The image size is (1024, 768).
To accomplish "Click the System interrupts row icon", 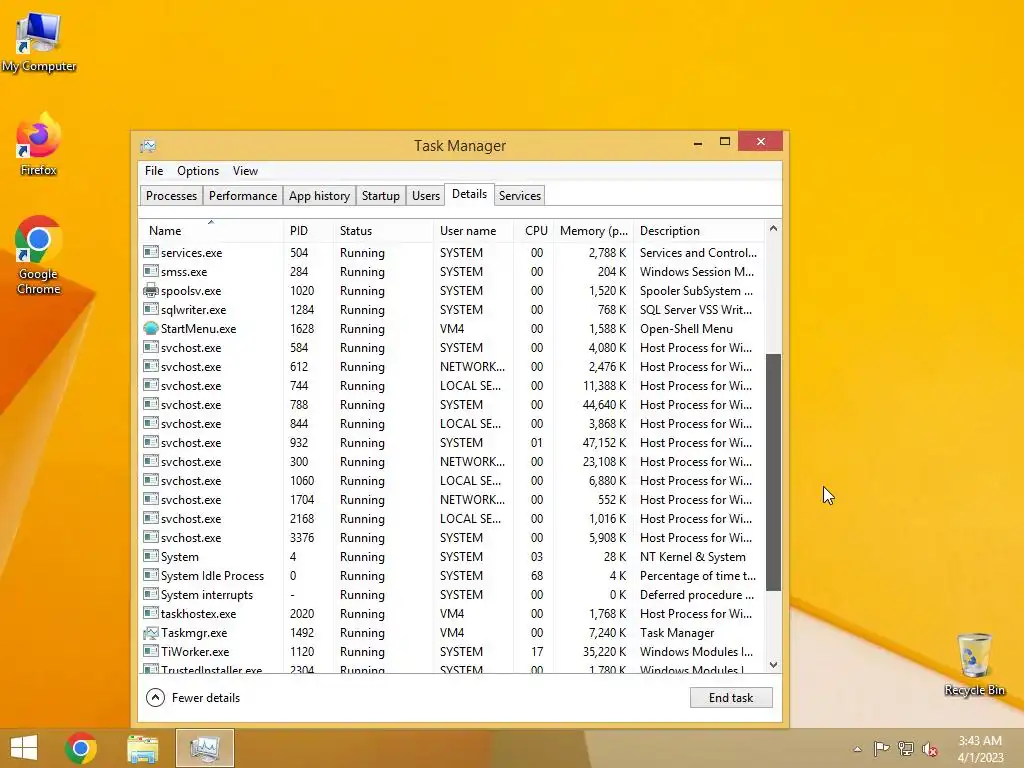I will [151, 594].
